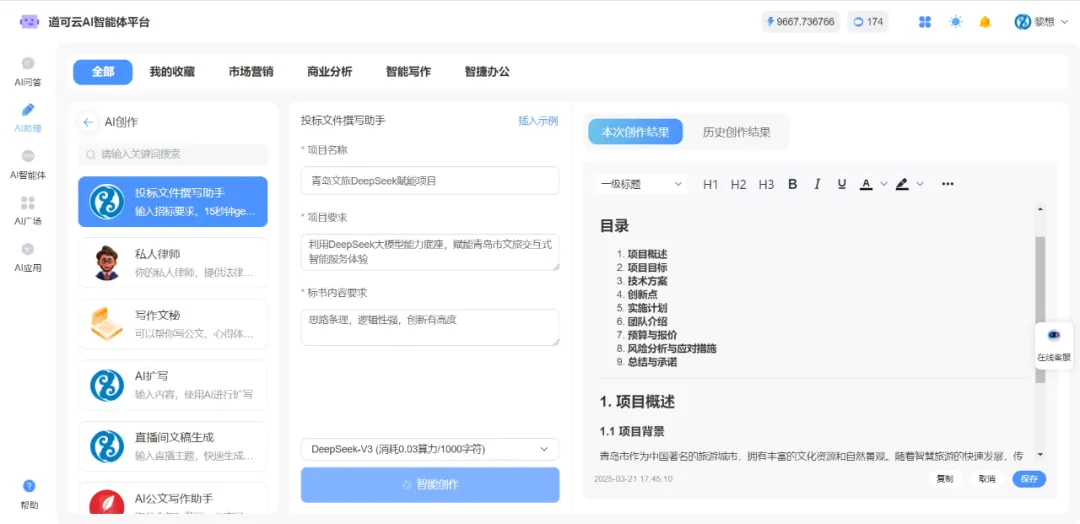Click the four-square apps grid icon
This screenshot has height=524, width=1080.
(925, 22)
